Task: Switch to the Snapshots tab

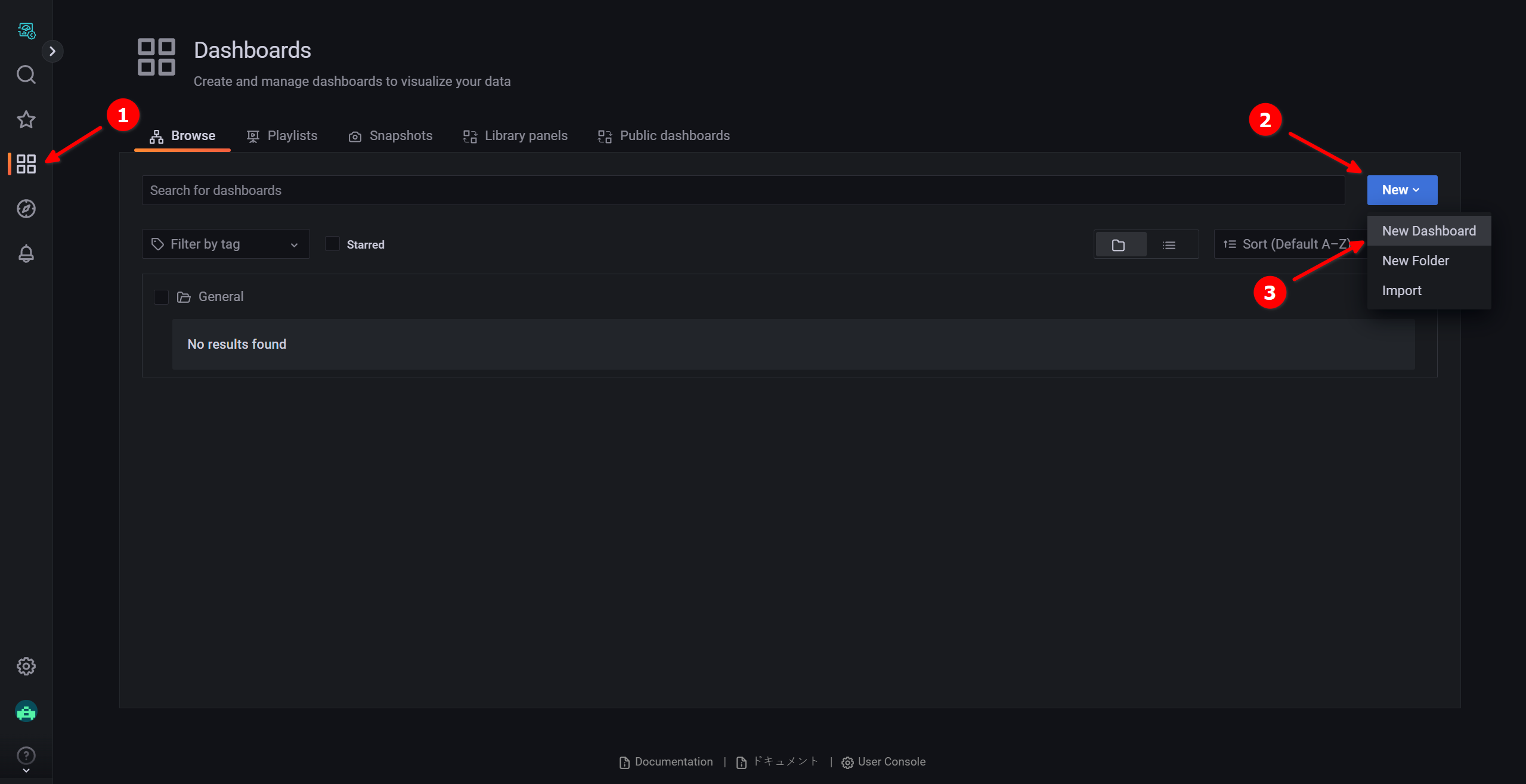Action: (390, 135)
